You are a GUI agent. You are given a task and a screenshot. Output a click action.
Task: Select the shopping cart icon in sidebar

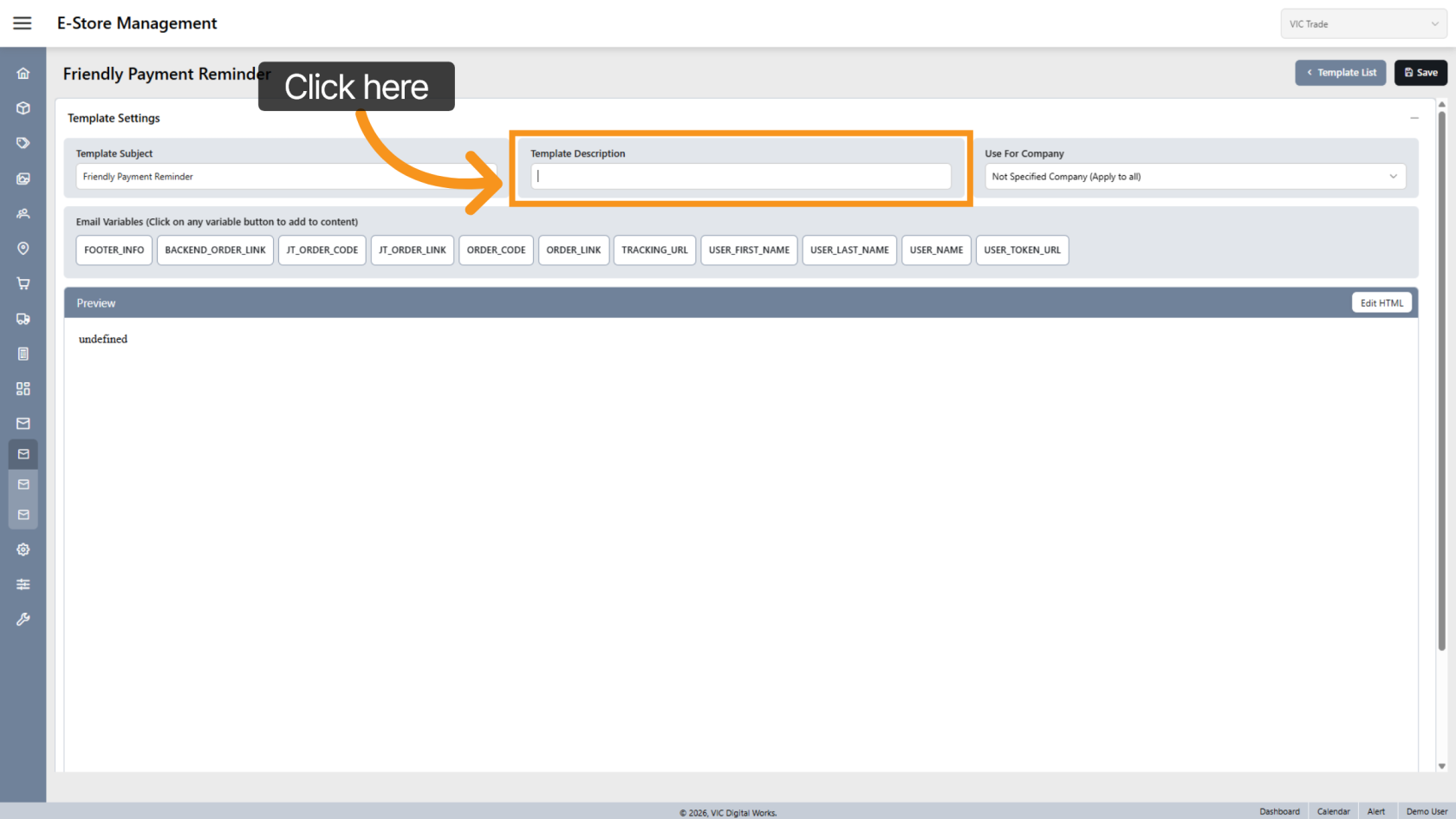point(23,283)
